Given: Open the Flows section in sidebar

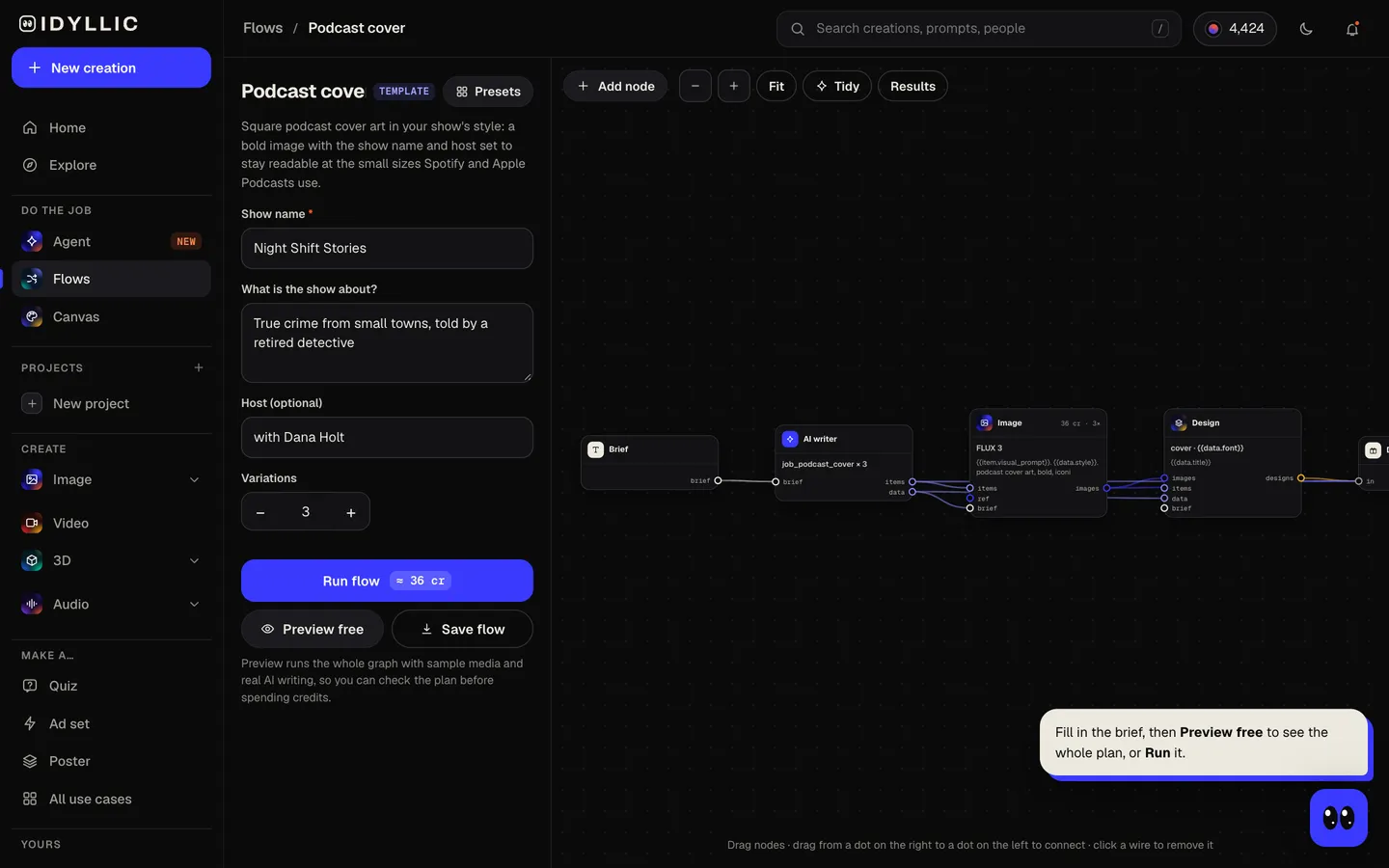Looking at the screenshot, I should [x=111, y=279].
